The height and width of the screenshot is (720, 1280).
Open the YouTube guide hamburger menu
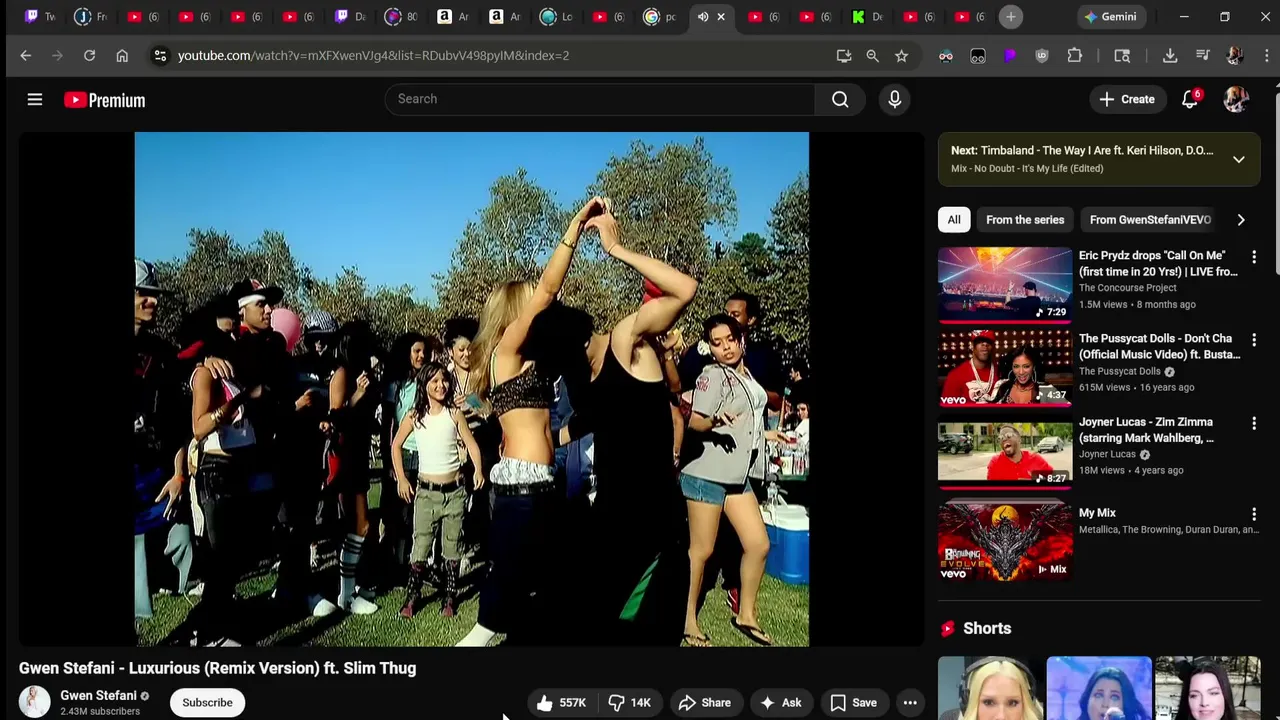tap(35, 99)
